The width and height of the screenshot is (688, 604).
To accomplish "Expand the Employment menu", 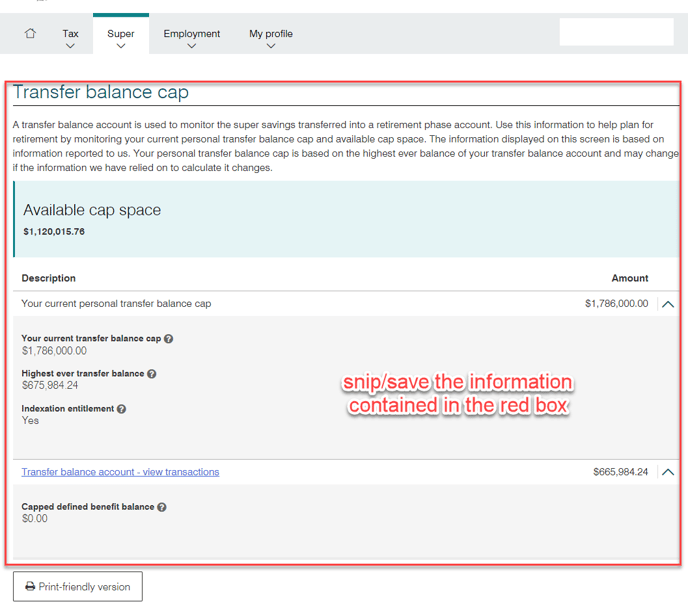I will pos(191,38).
